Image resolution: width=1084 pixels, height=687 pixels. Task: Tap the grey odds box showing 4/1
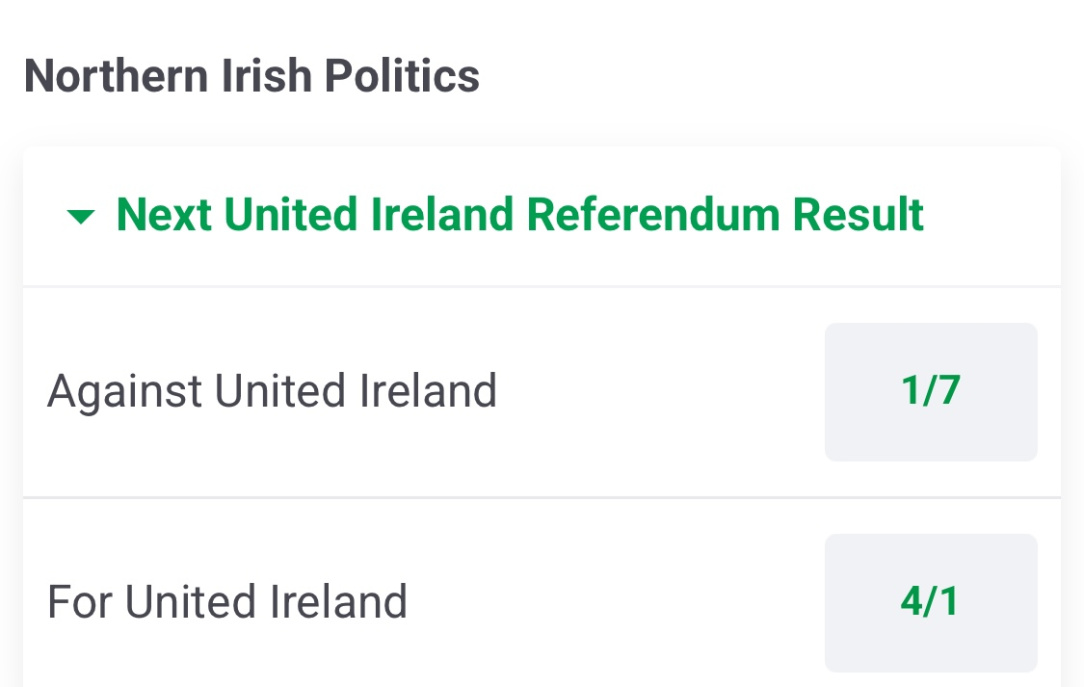point(930,602)
